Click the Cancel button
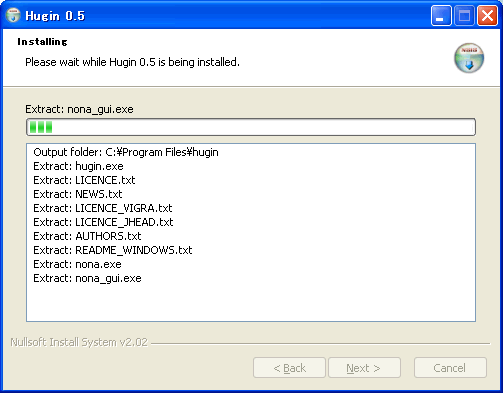The width and height of the screenshot is (503, 393). click(450, 368)
